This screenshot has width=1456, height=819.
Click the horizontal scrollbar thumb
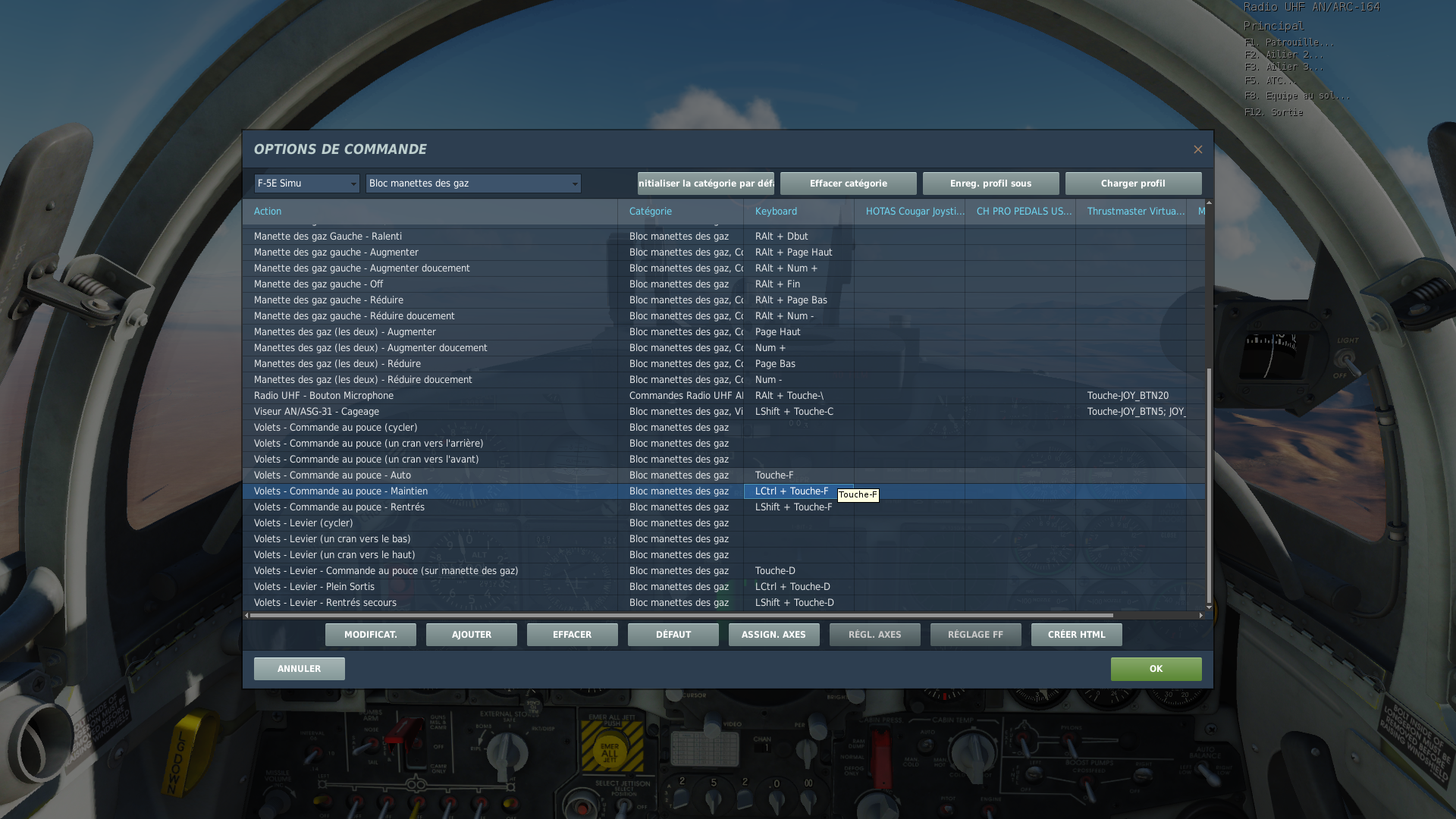point(682,616)
